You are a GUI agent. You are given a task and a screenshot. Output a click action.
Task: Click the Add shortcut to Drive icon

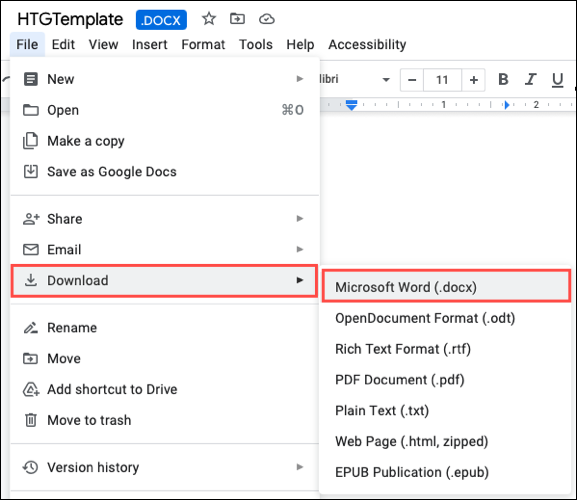31,389
